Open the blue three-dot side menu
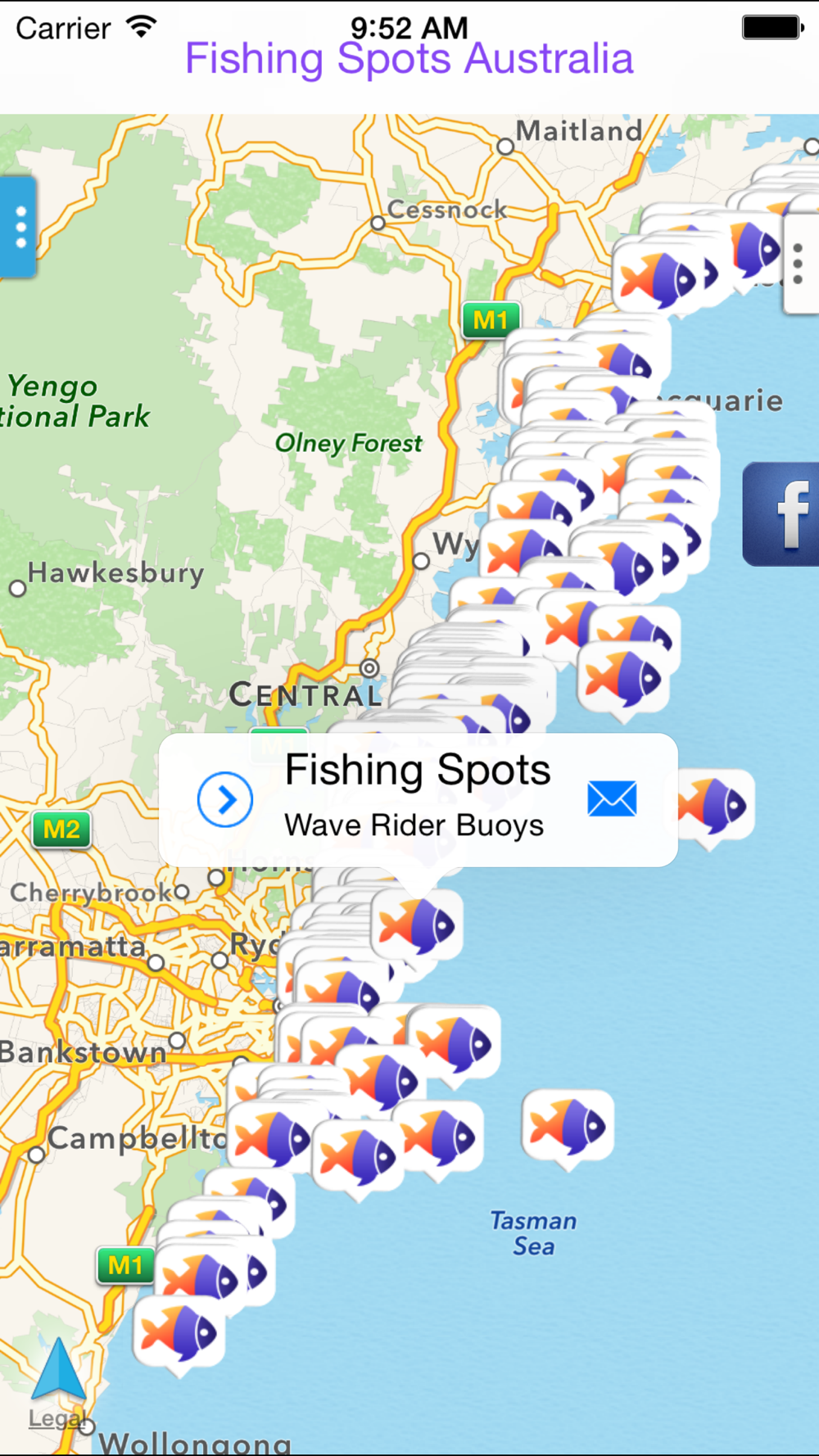The width and height of the screenshot is (819, 1456). click(x=18, y=227)
